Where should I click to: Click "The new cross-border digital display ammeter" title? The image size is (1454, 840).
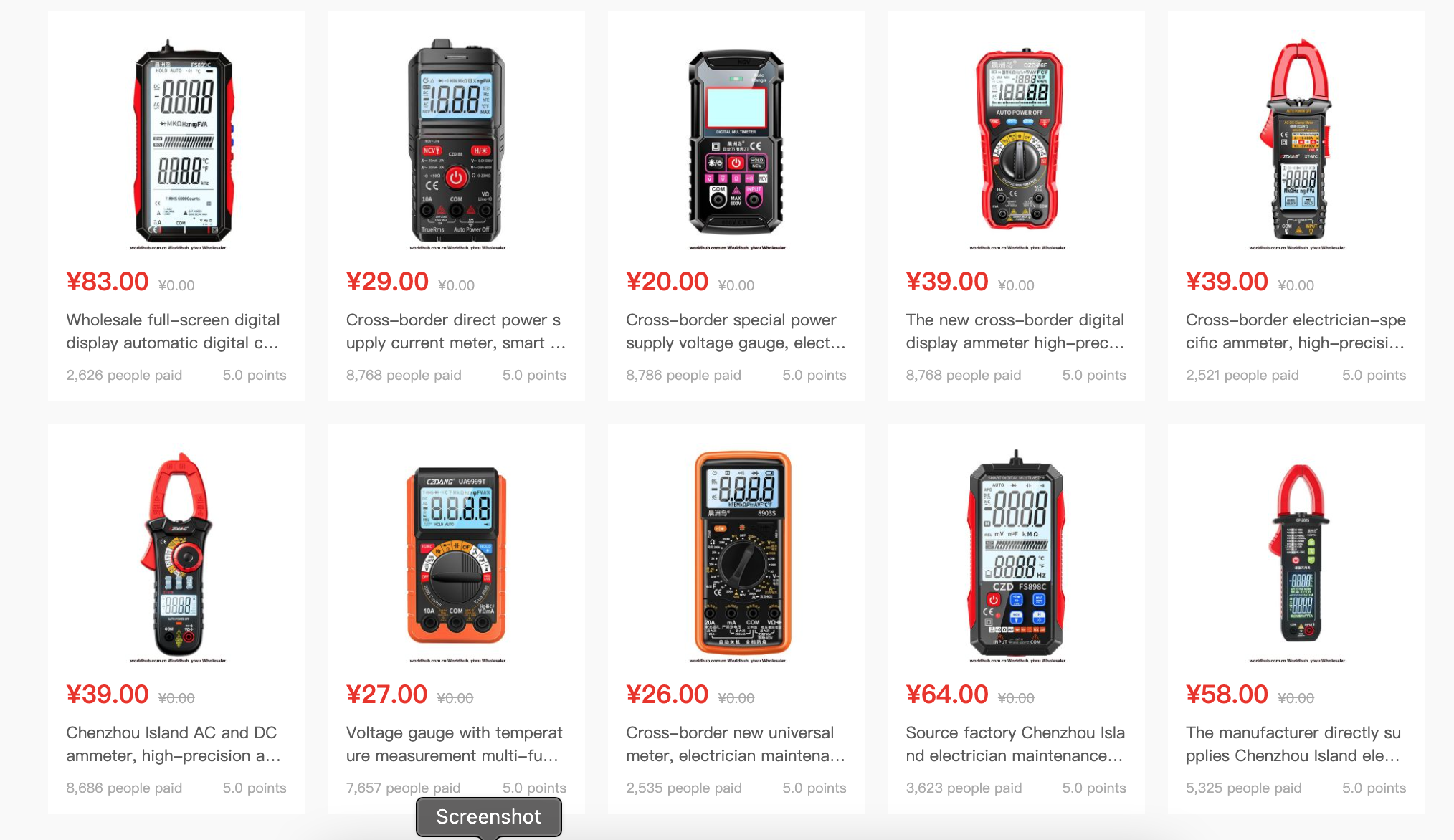[x=1015, y=331]
